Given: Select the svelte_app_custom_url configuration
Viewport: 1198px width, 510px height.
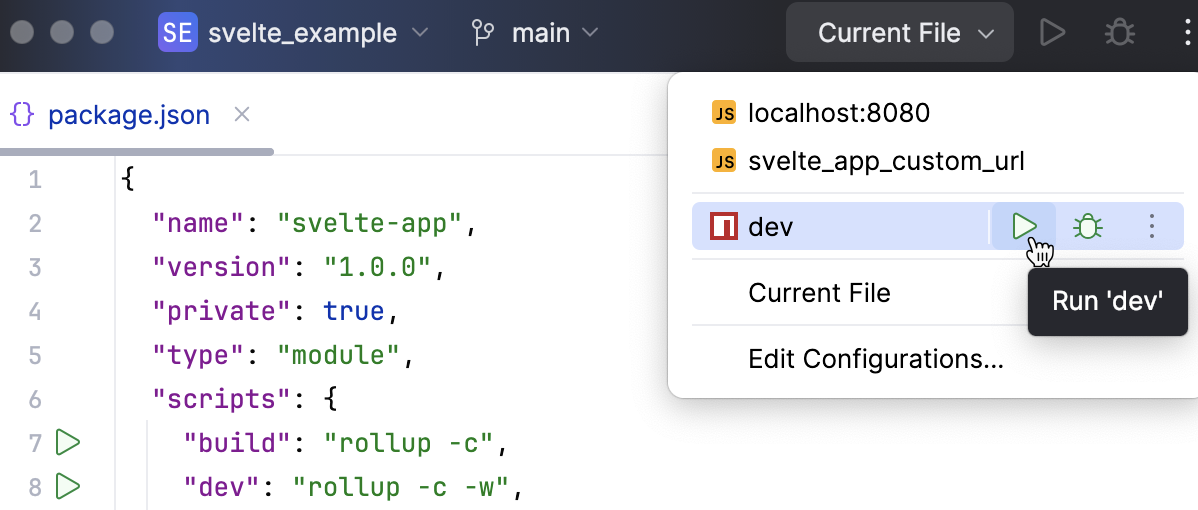Looking at the screenshot, I should pyautogui.click(x=885, y=161).
